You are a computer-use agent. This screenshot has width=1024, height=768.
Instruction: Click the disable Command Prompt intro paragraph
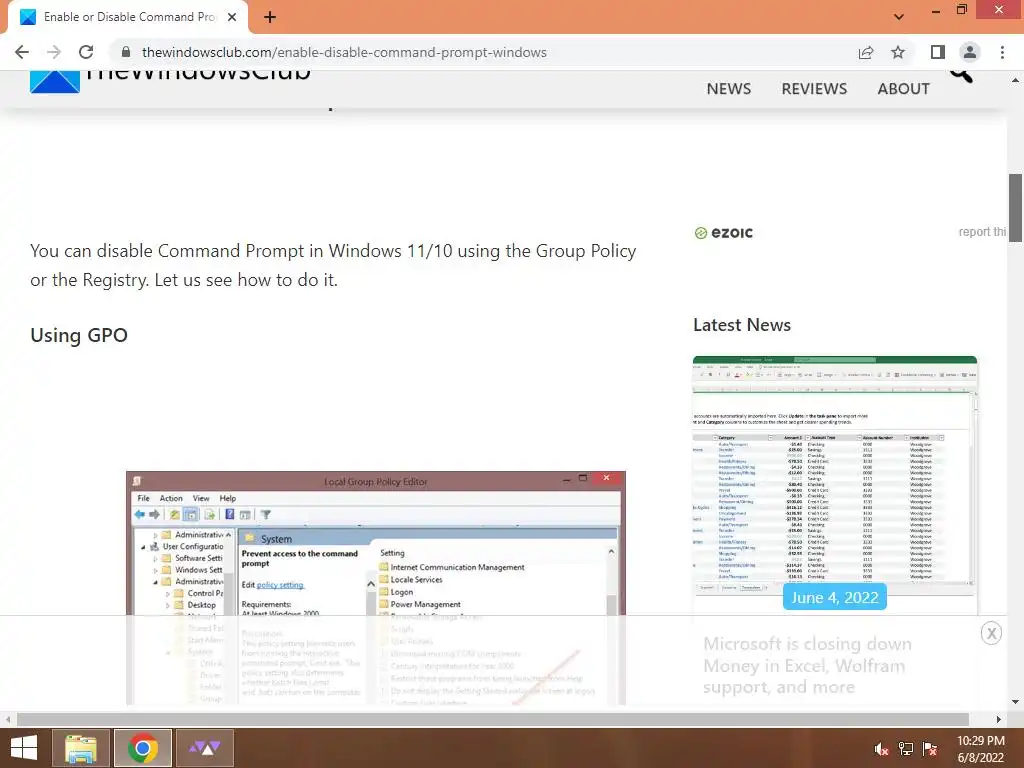coord(333,265)
